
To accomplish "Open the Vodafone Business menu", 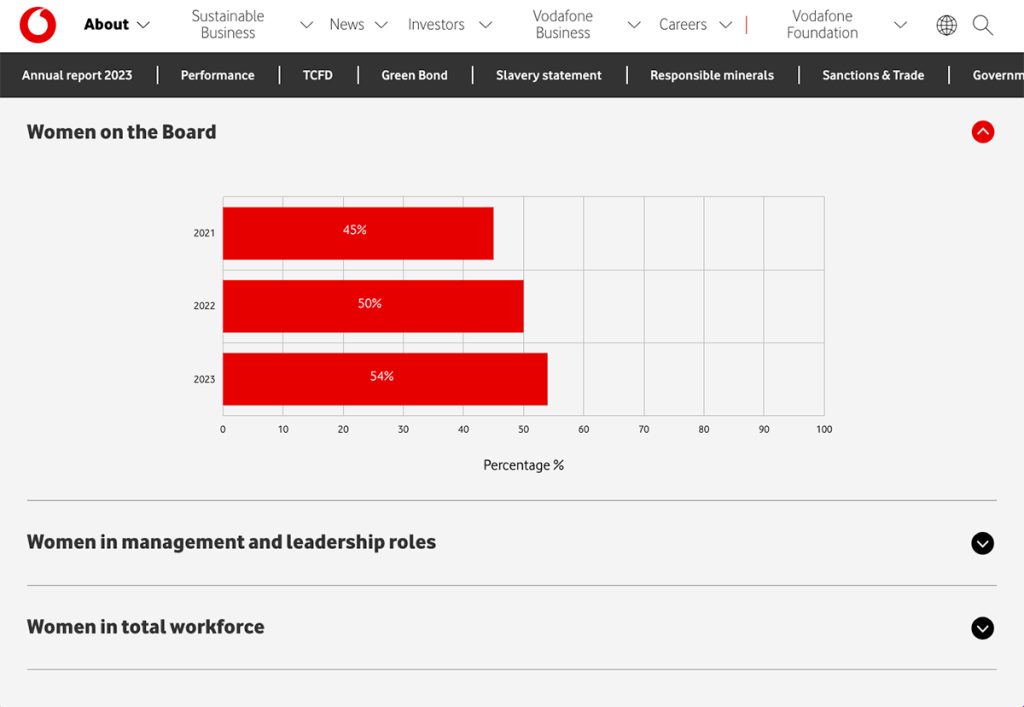I will (563, 24).
